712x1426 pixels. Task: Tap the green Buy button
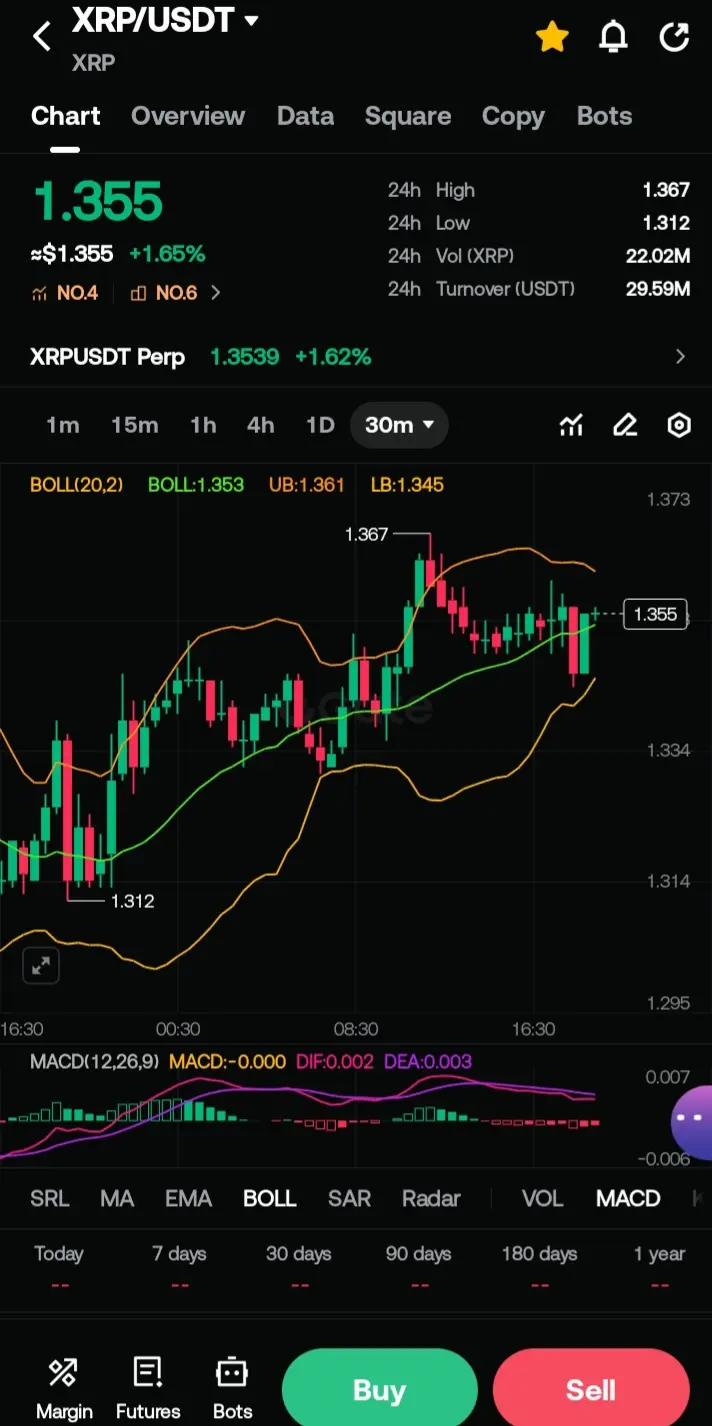click(379, 1390)
